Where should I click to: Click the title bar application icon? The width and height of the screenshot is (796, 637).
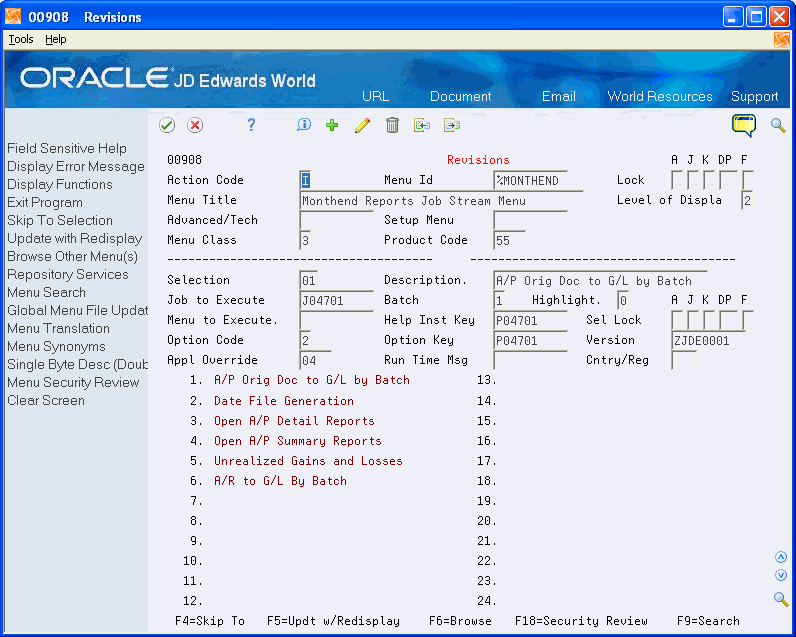tap(13, 17)
